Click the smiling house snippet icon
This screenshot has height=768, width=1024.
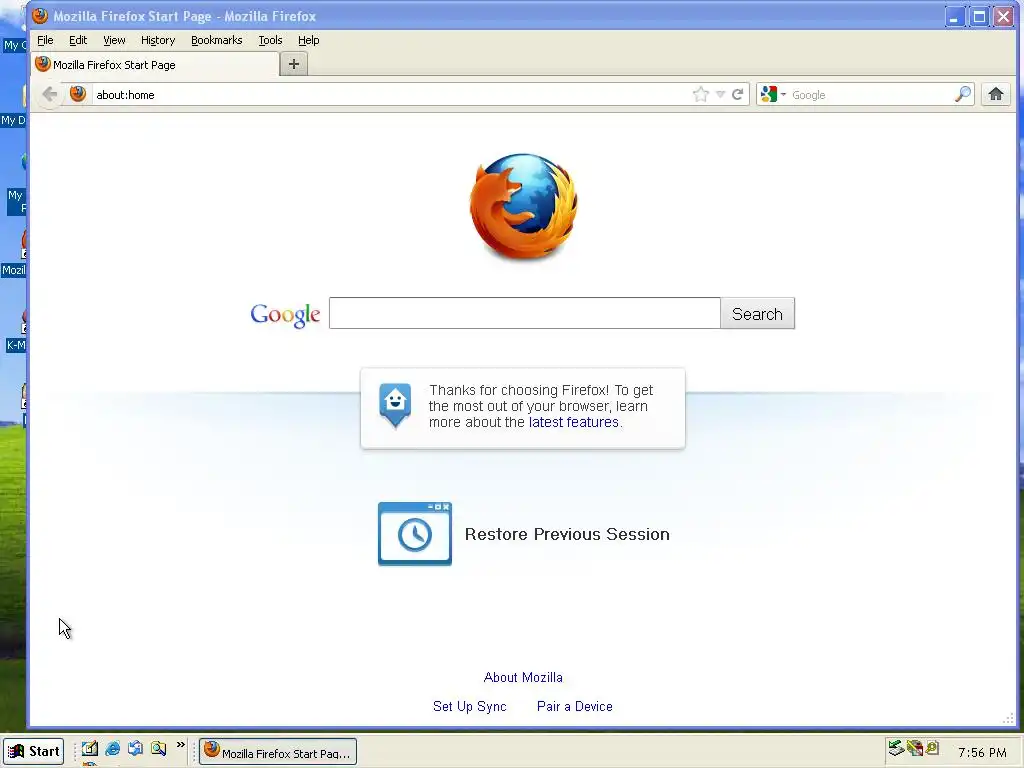(x=395, y=406)
